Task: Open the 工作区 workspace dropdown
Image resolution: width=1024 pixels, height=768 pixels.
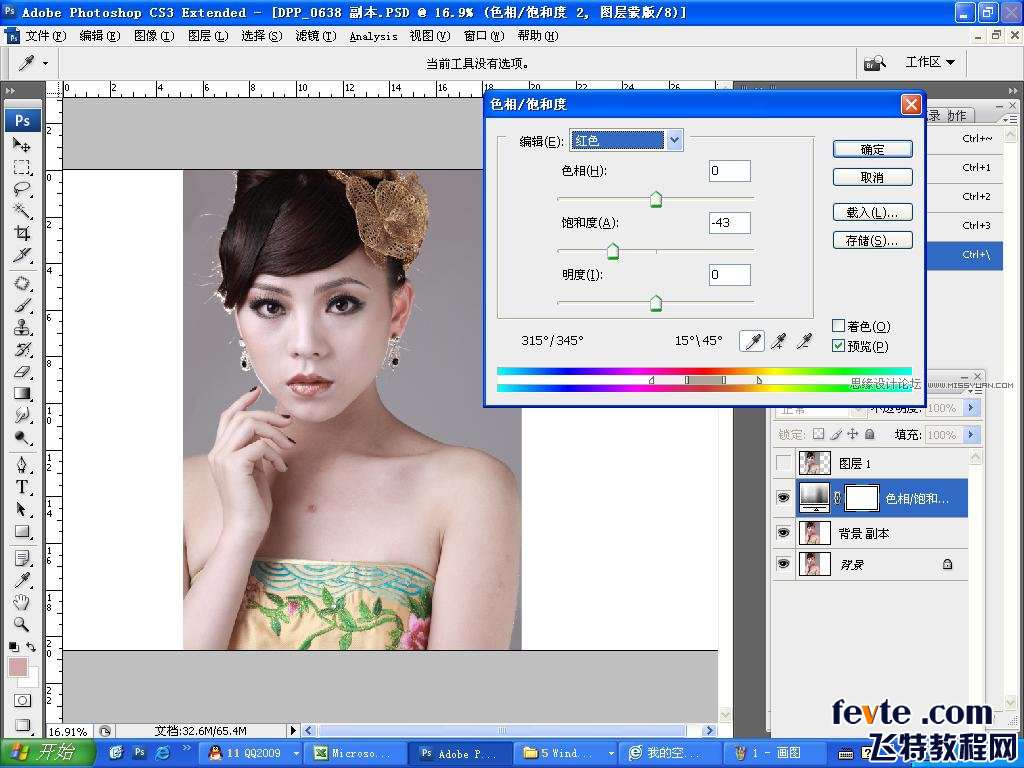Action: coord(930,62)
